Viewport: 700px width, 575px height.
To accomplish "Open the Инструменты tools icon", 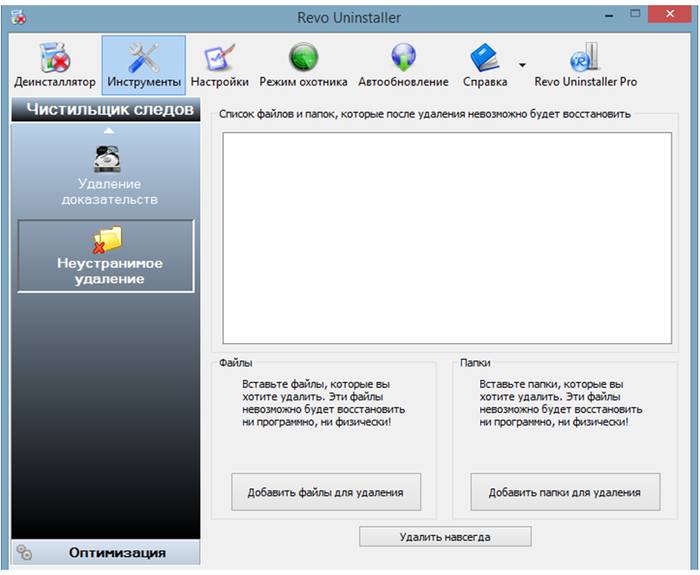I will click(x=144, y=57).
